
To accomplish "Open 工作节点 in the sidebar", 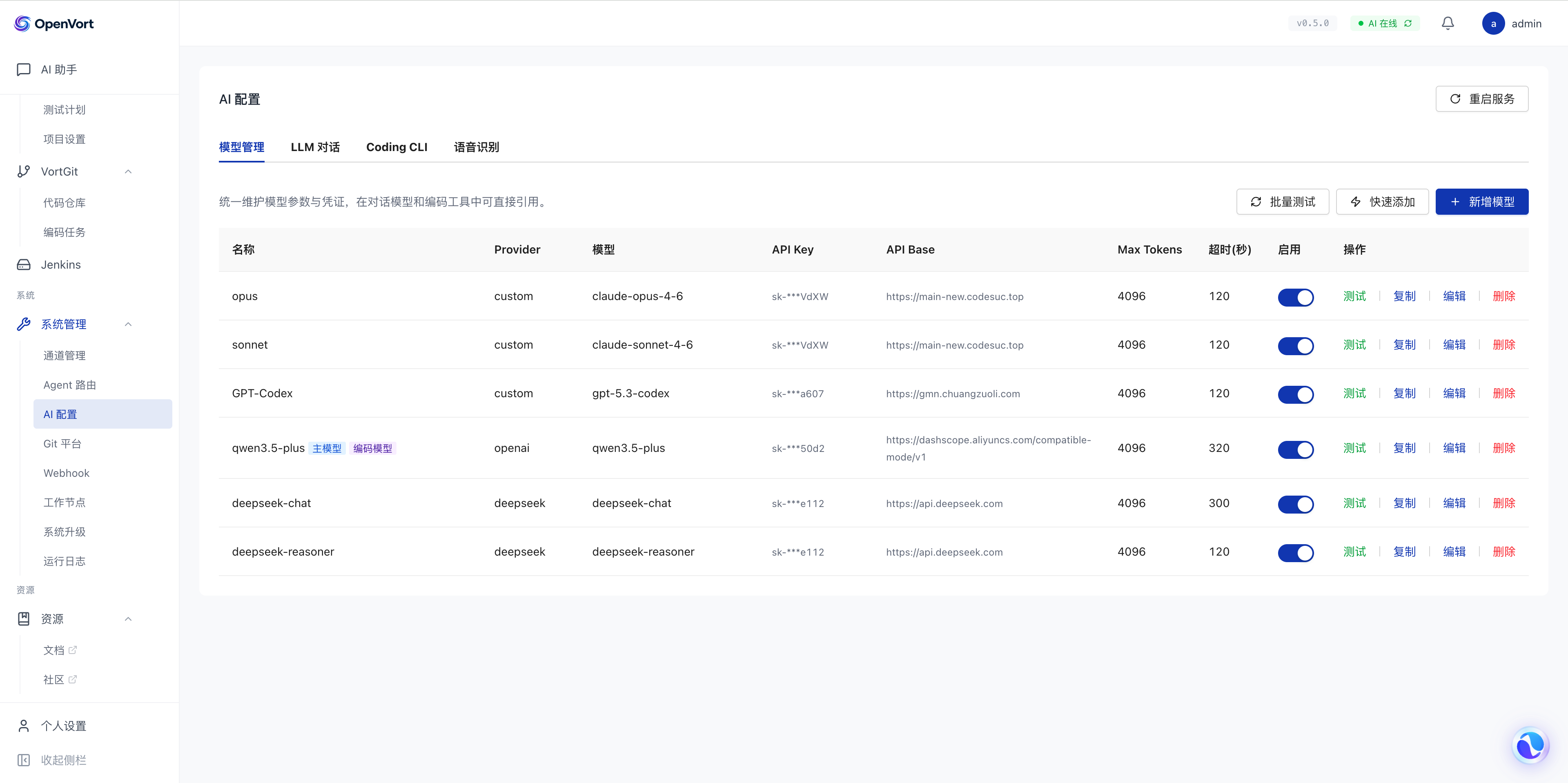I will pos(103,502).
